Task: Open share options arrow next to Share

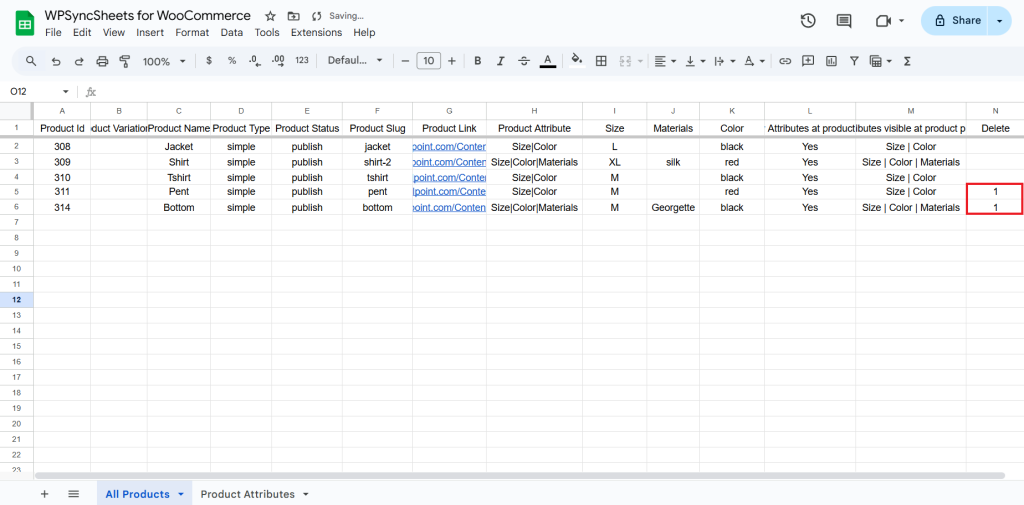Action: pos(1000,20)
